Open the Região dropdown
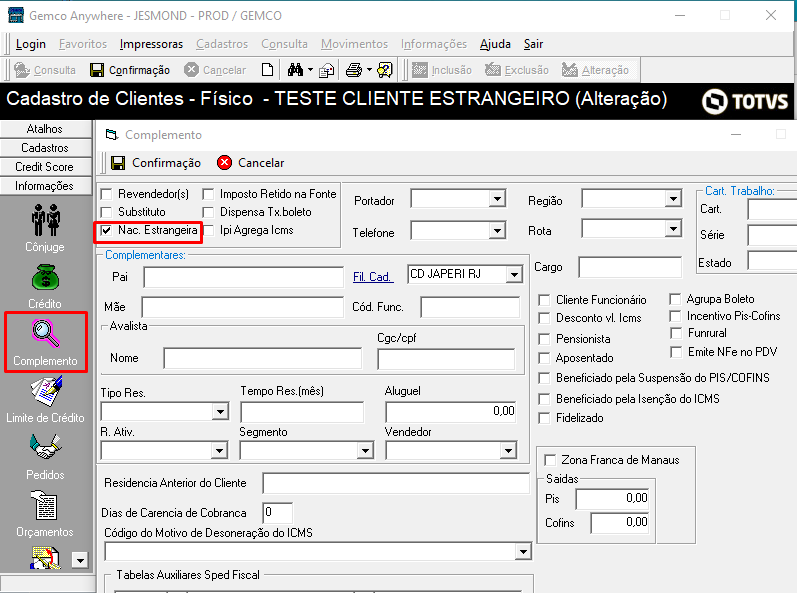 673,199
